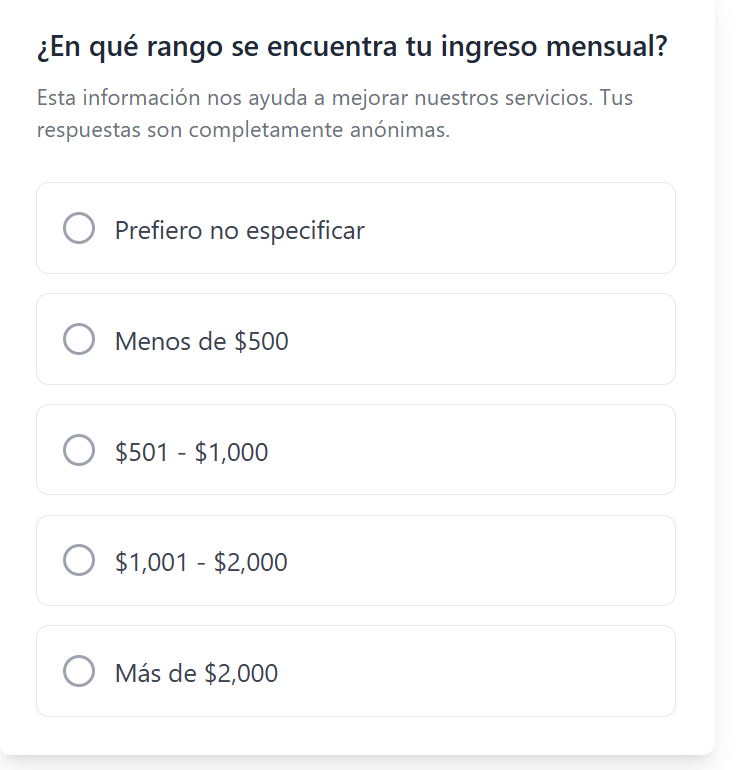Click the "$1,001 - $2,000" label text

pos(201,563)
